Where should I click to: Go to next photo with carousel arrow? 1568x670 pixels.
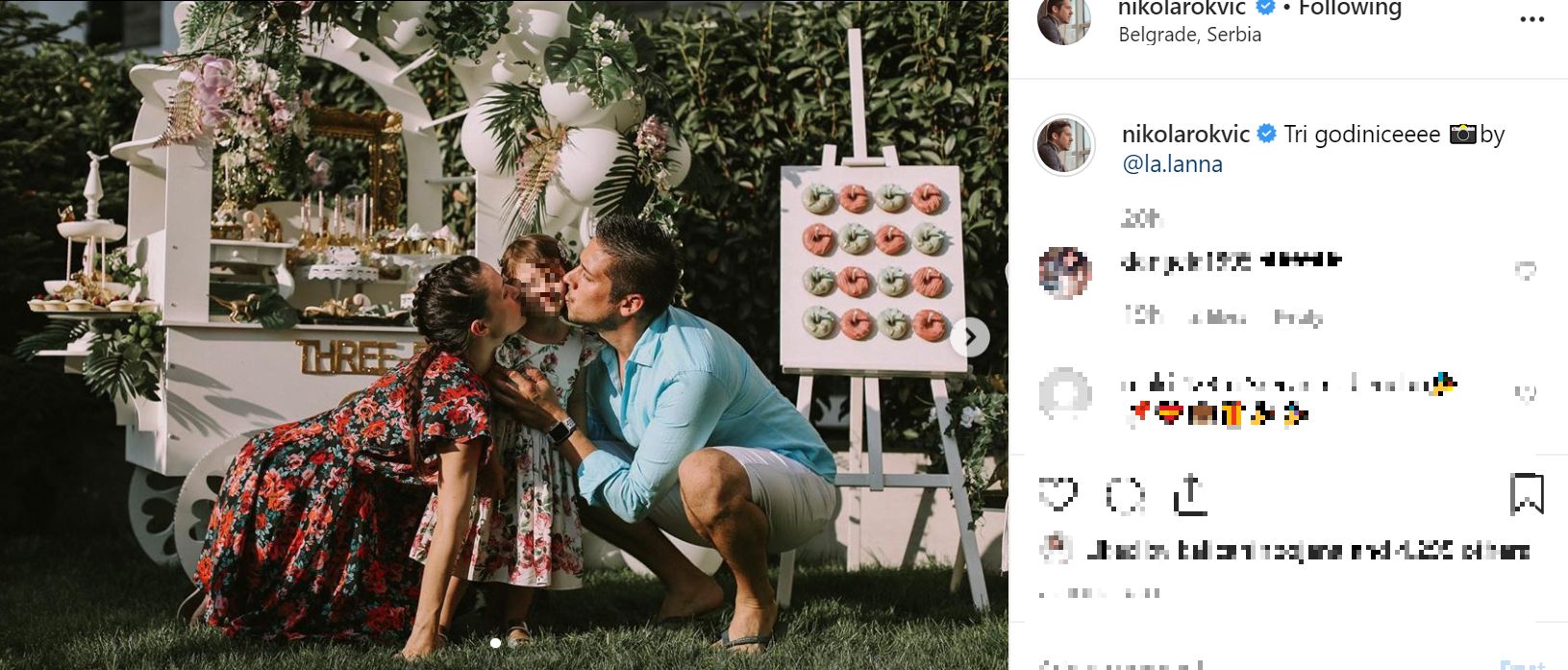point(970,337)
